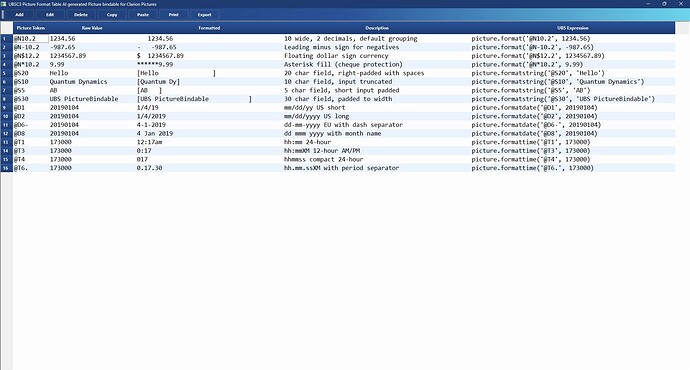Click description '10 char field, input truncated'
The image size is (690, 370).
click(x=338, y=81)
